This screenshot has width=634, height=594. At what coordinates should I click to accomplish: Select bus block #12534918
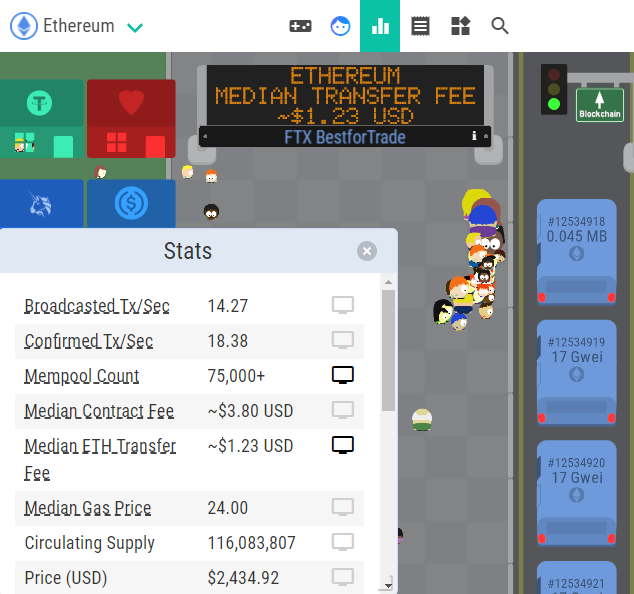point(577,252)
